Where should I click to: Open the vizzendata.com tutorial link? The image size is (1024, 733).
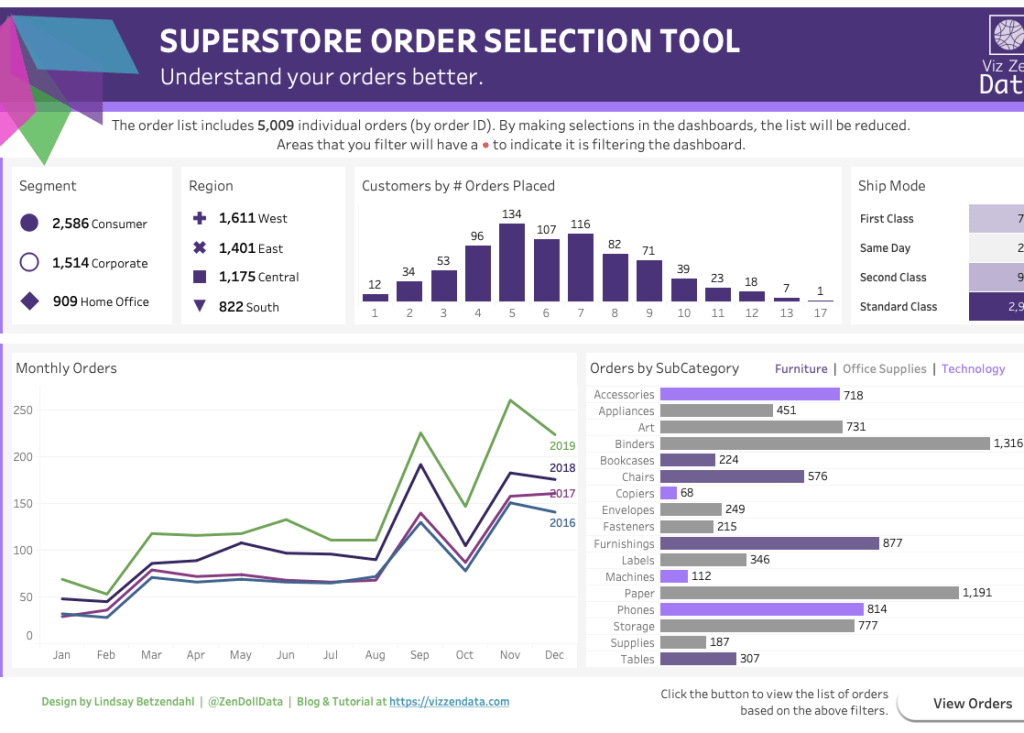(x=449, y=701)
